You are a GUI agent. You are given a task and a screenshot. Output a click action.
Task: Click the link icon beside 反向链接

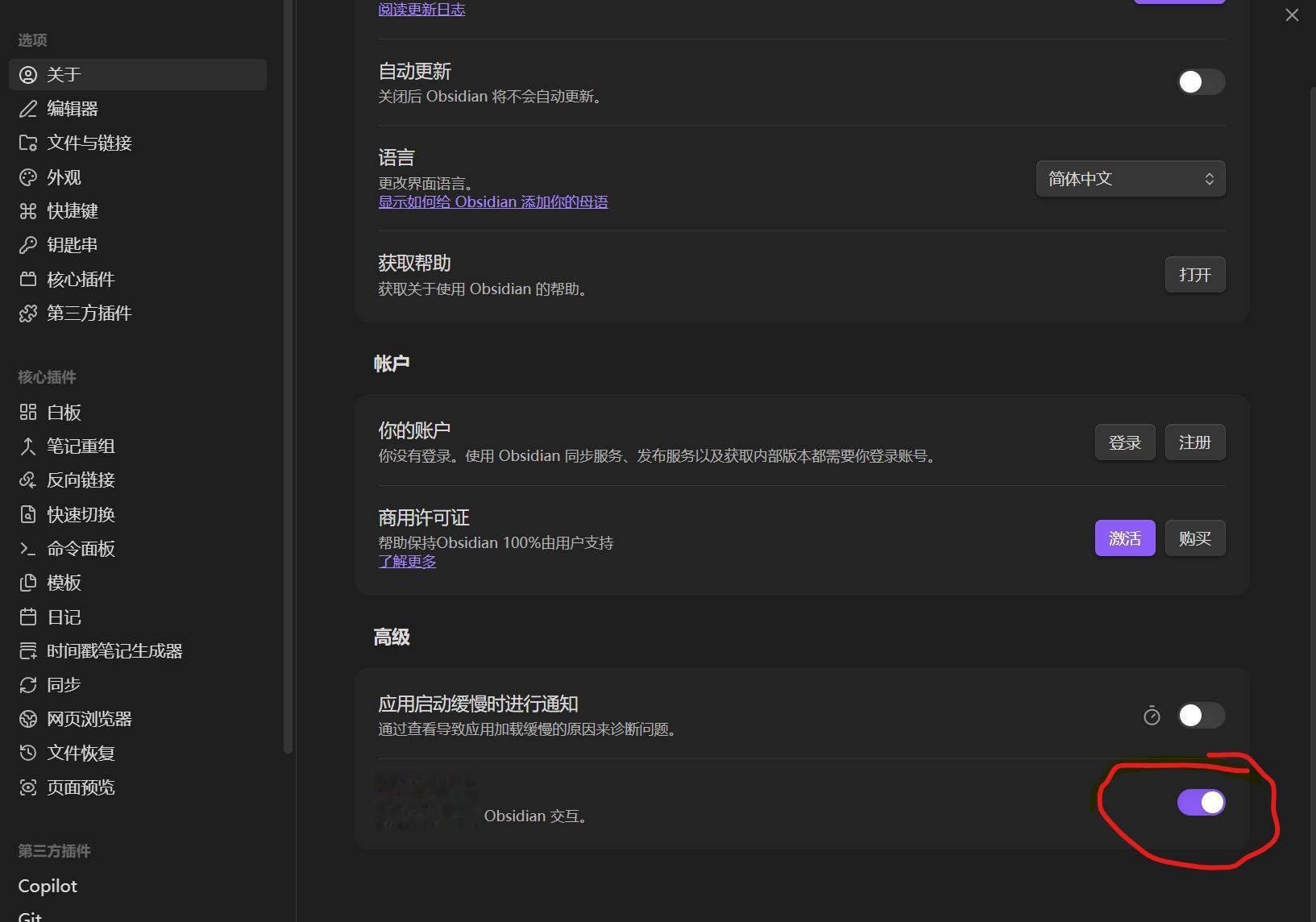coord(28,480)
